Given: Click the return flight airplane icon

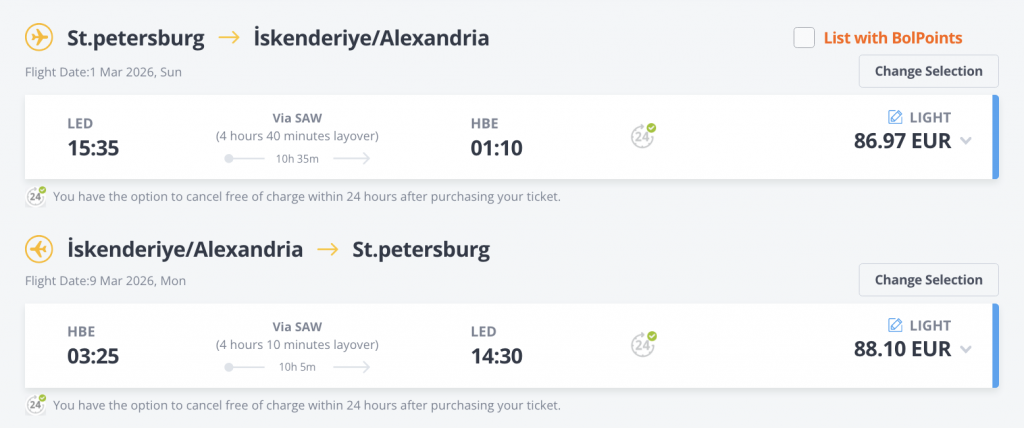Looking at the screenshot, I should pos(39,250).
